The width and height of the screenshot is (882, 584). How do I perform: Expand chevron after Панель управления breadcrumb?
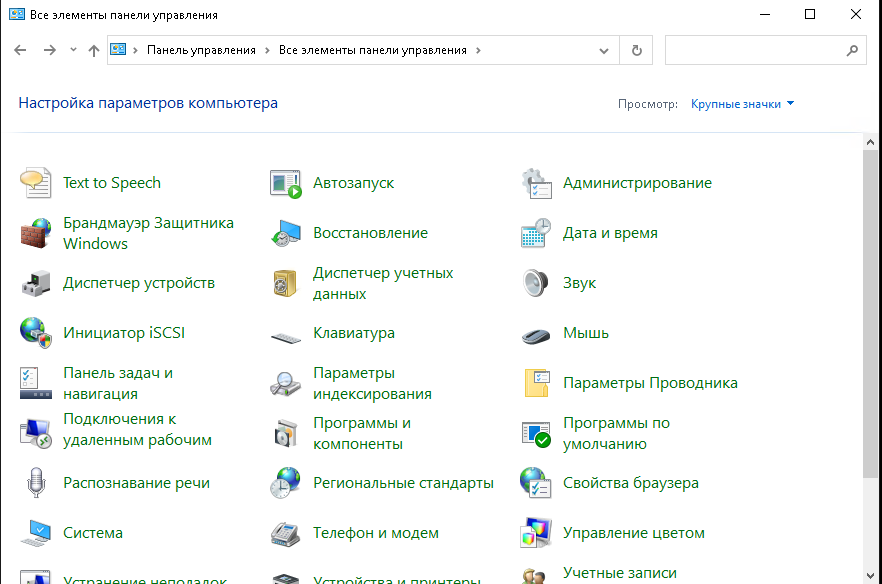(x=267, y=50)
